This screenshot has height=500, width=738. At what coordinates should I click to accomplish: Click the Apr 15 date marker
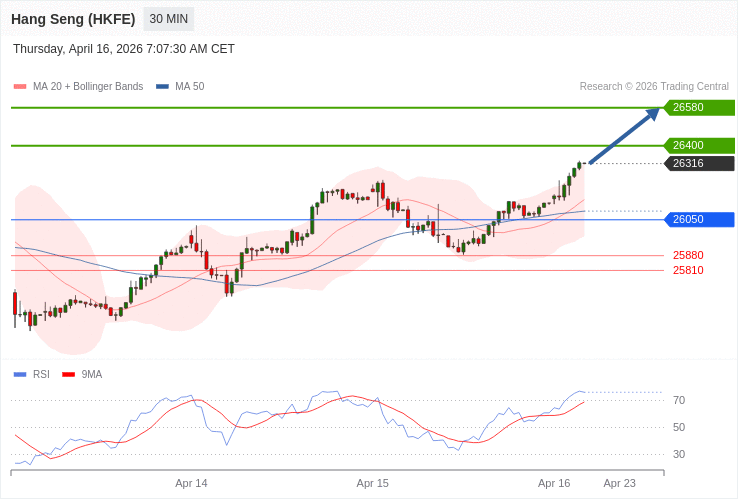(x=373, y=483)
